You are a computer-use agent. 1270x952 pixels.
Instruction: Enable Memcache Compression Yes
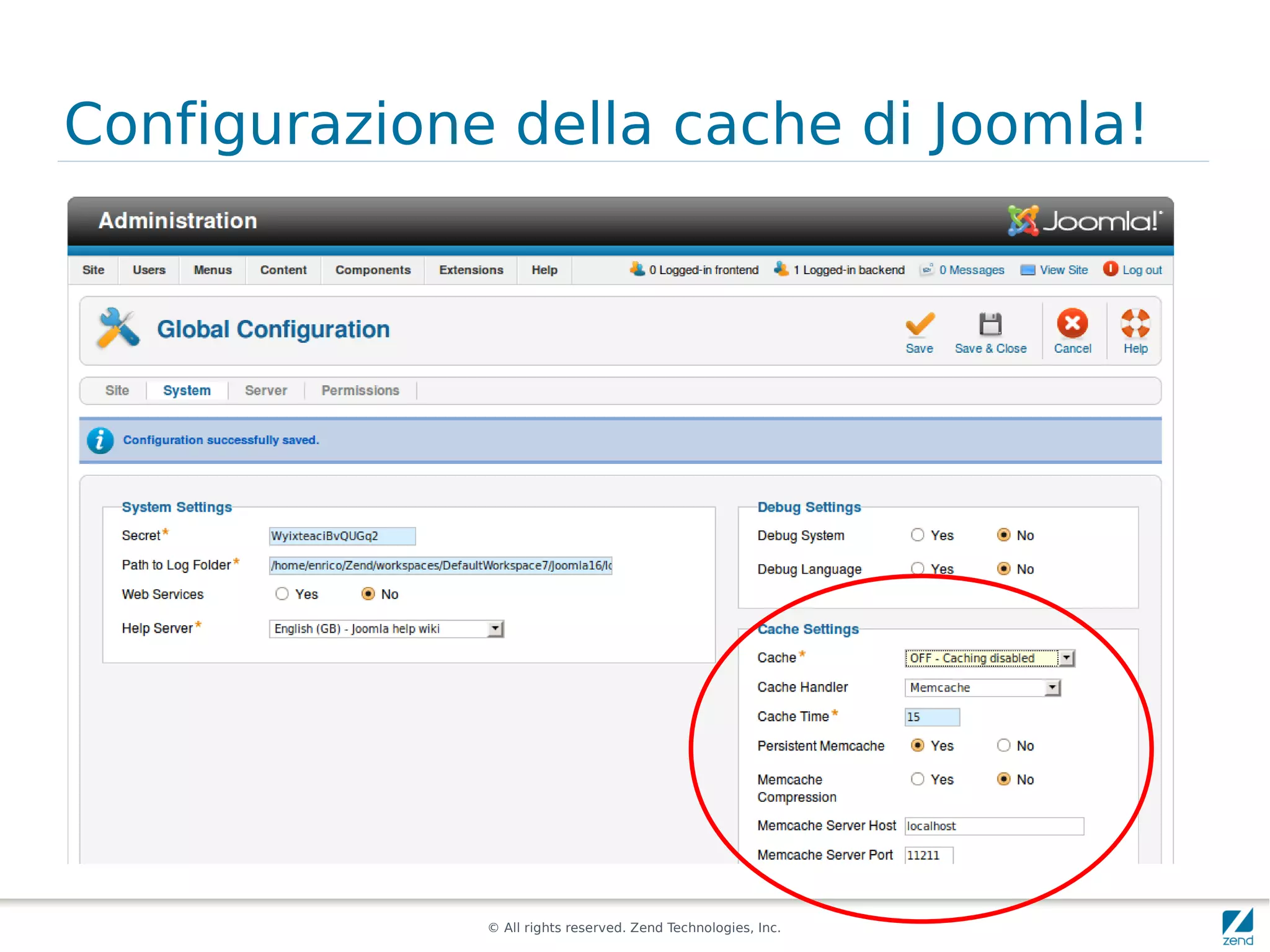coord(917,779)
